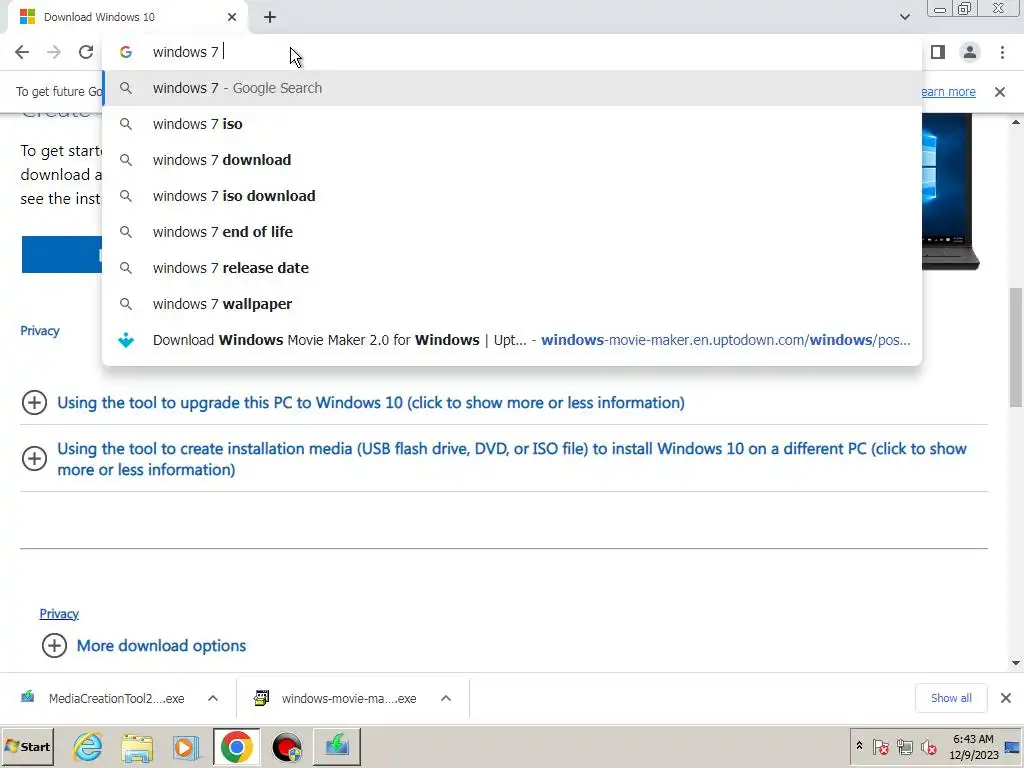Expand More download options
This screenshot has height=768, width=1024.
point(161,646)
